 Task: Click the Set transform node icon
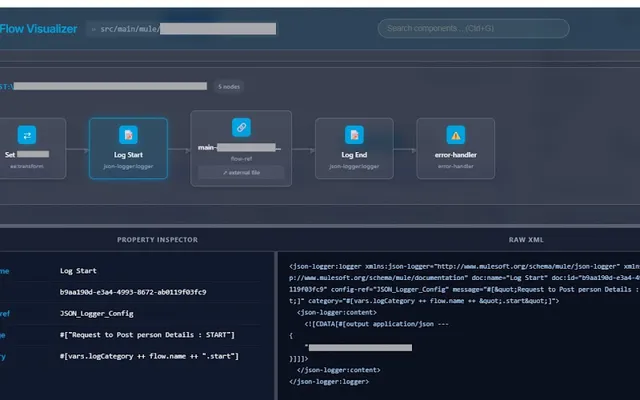click(27, 135)
